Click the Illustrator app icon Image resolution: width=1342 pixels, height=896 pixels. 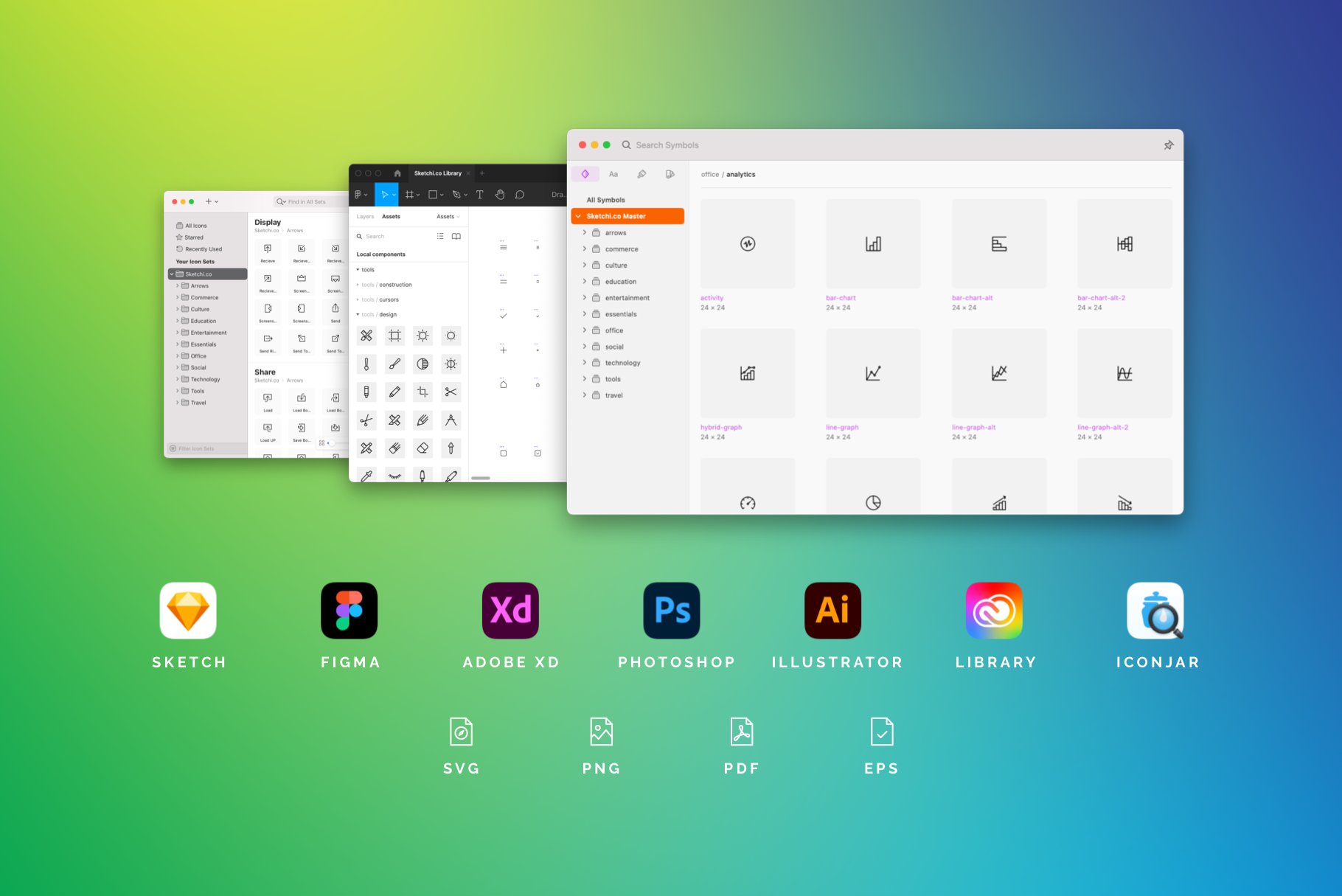[x=832, y=611]
